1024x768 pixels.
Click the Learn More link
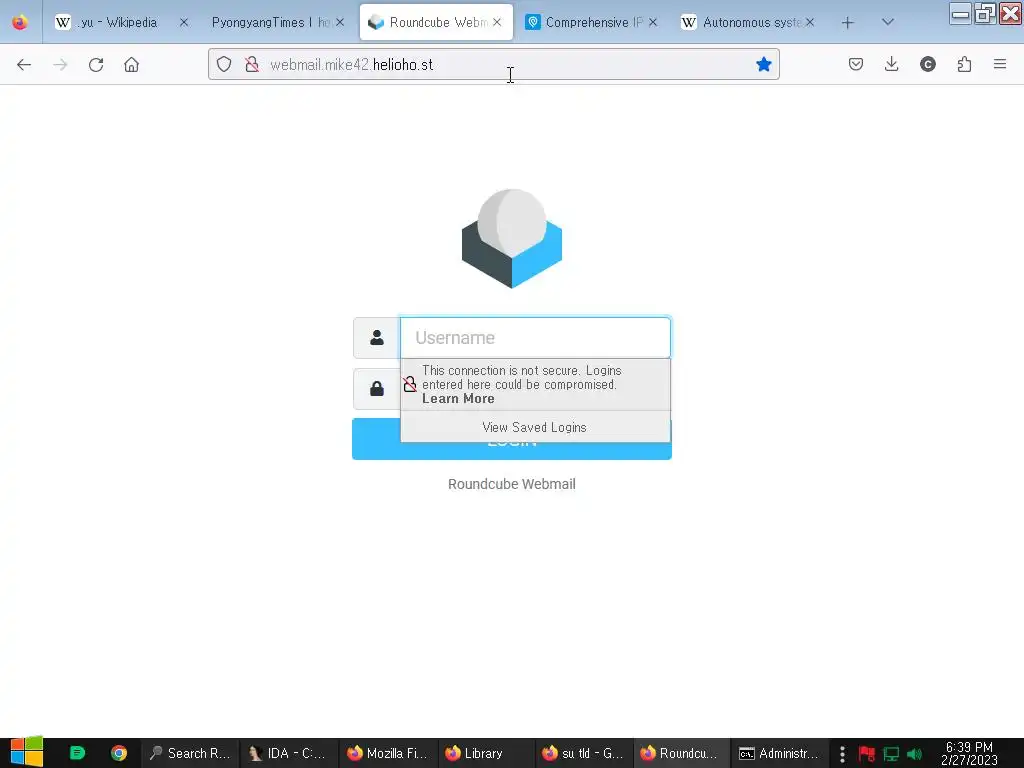[x=458, y=399]
